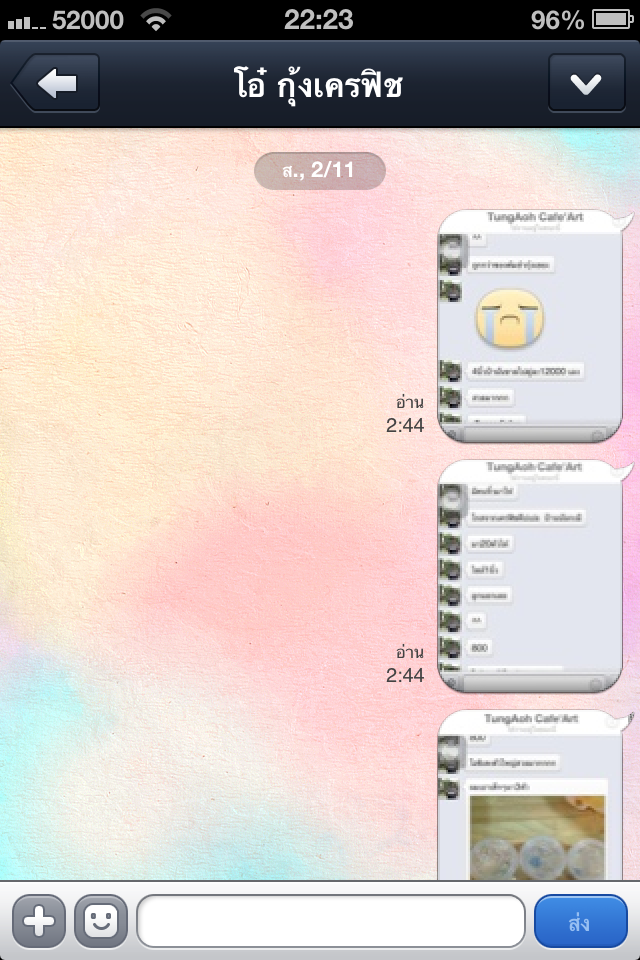The image size is (640, 960).
Task: Expand the chat options chevron menu
Action: click(586, 83)
